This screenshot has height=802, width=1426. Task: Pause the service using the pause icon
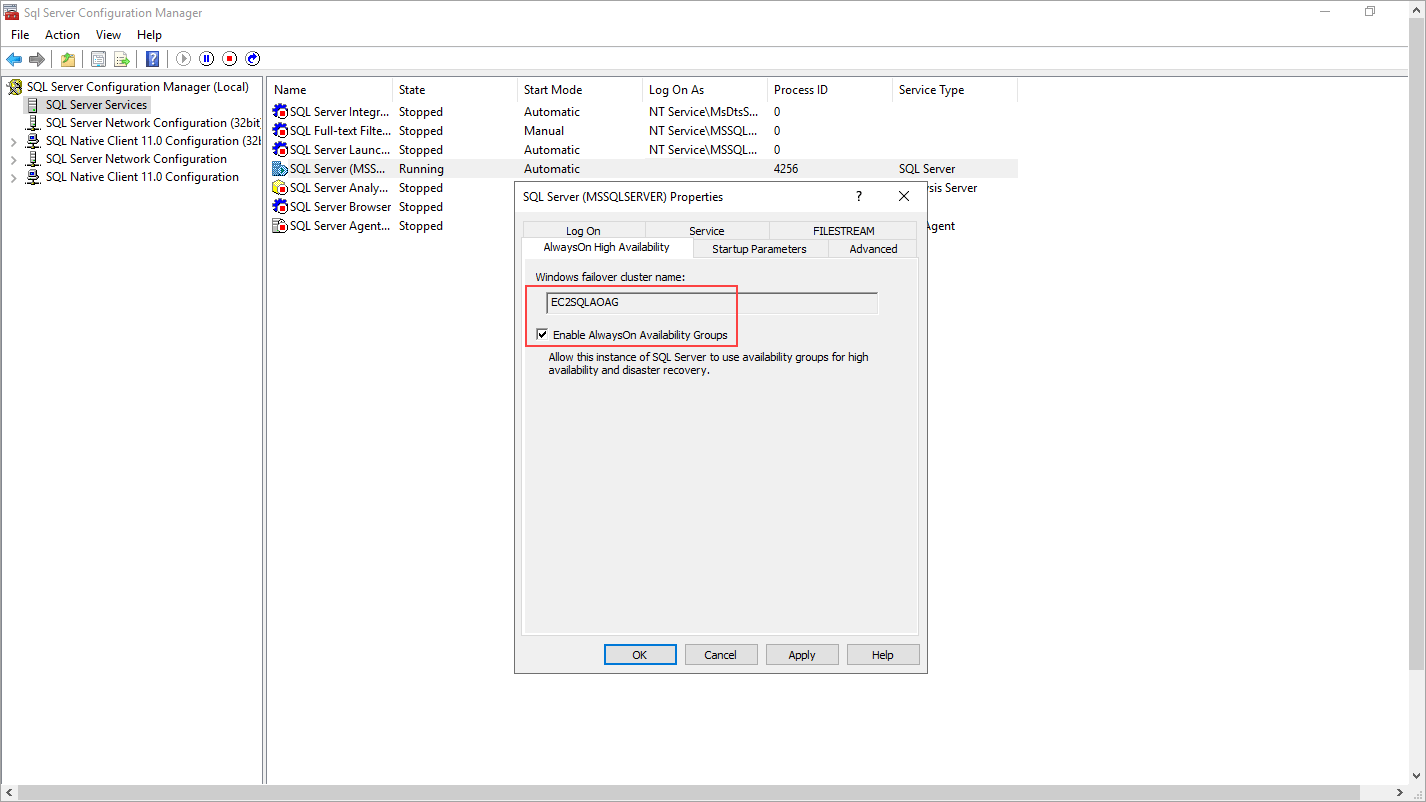[x=206, y=58]
